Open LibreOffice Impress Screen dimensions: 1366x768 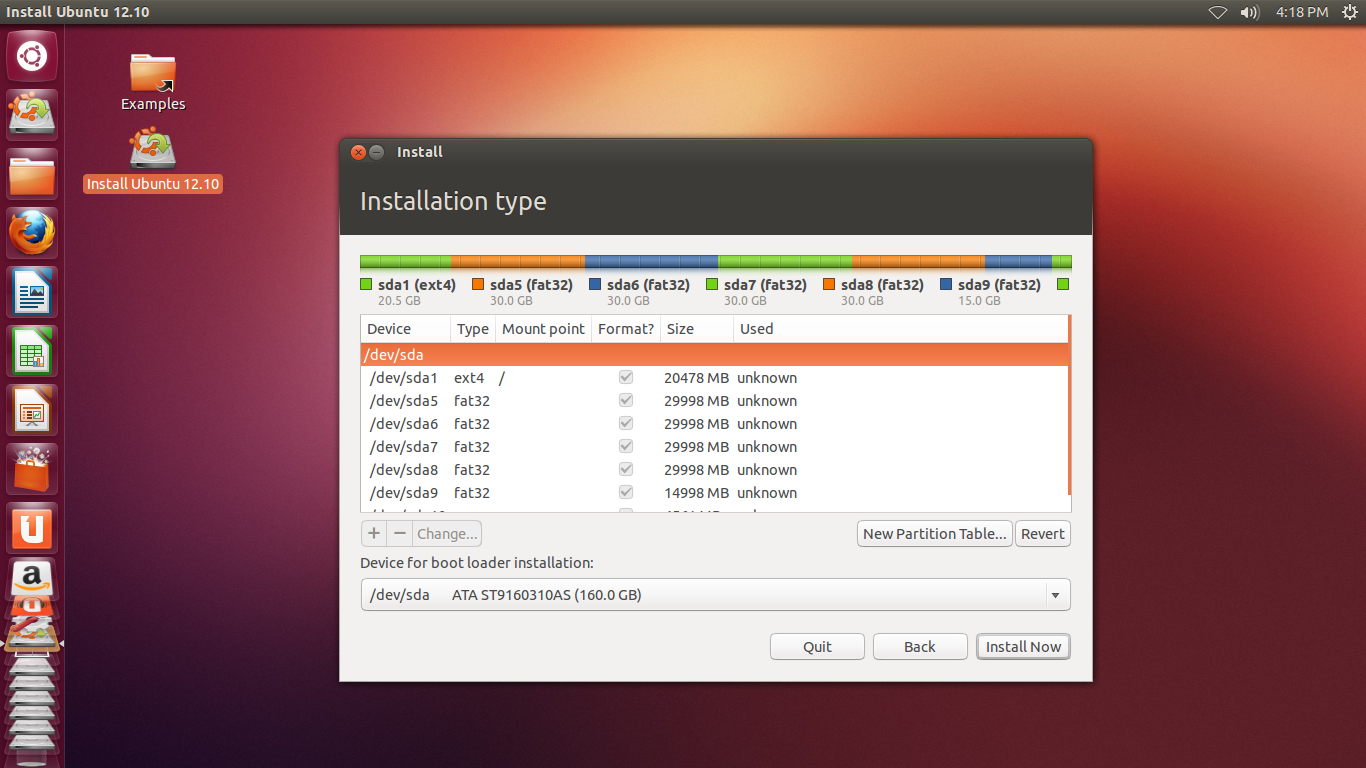coord(32,410)
